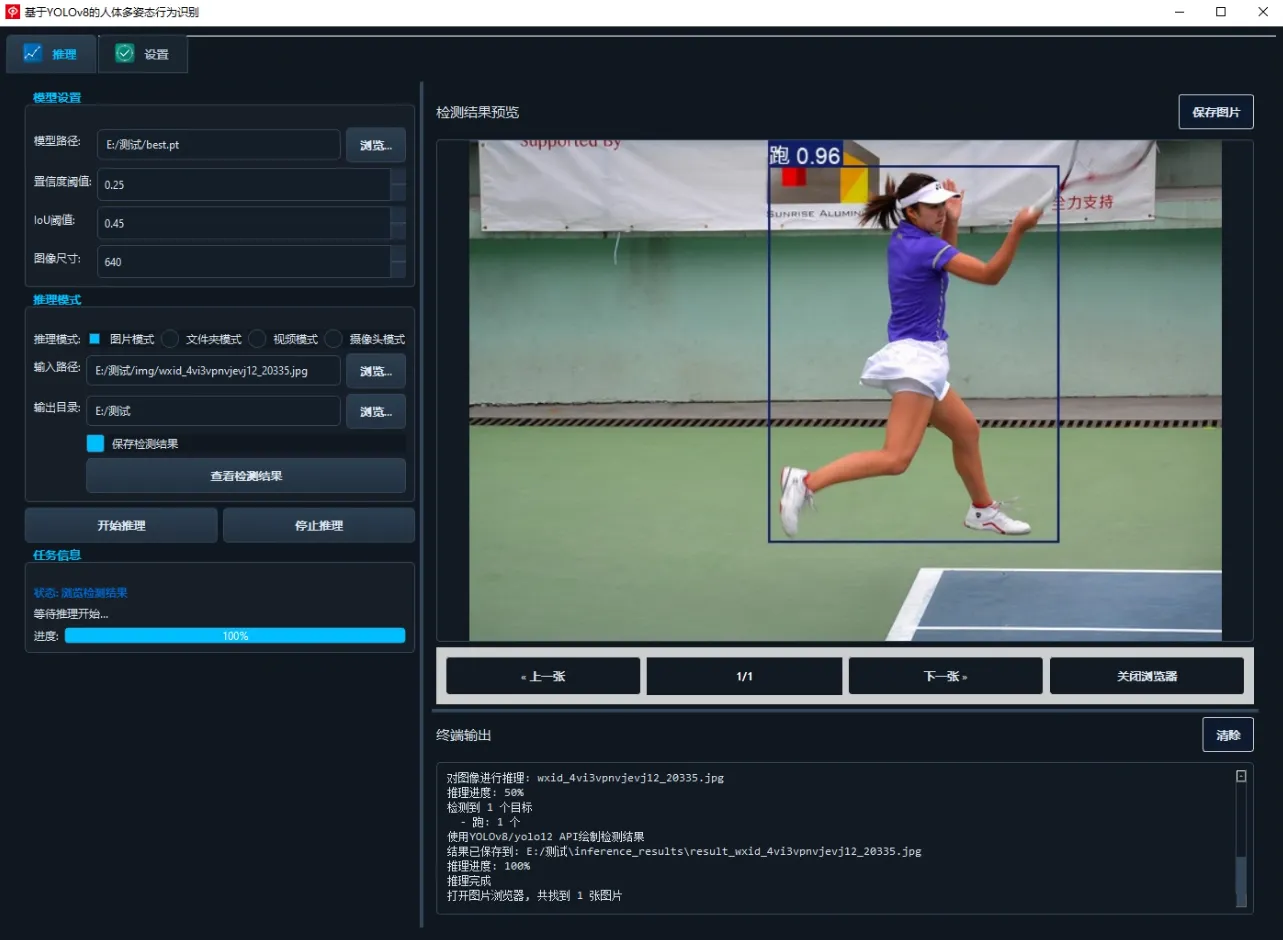The width and height of the screenshot is (1283, 940).
Task: Click the 进度 progress bar at 100%
Action: 235,636
